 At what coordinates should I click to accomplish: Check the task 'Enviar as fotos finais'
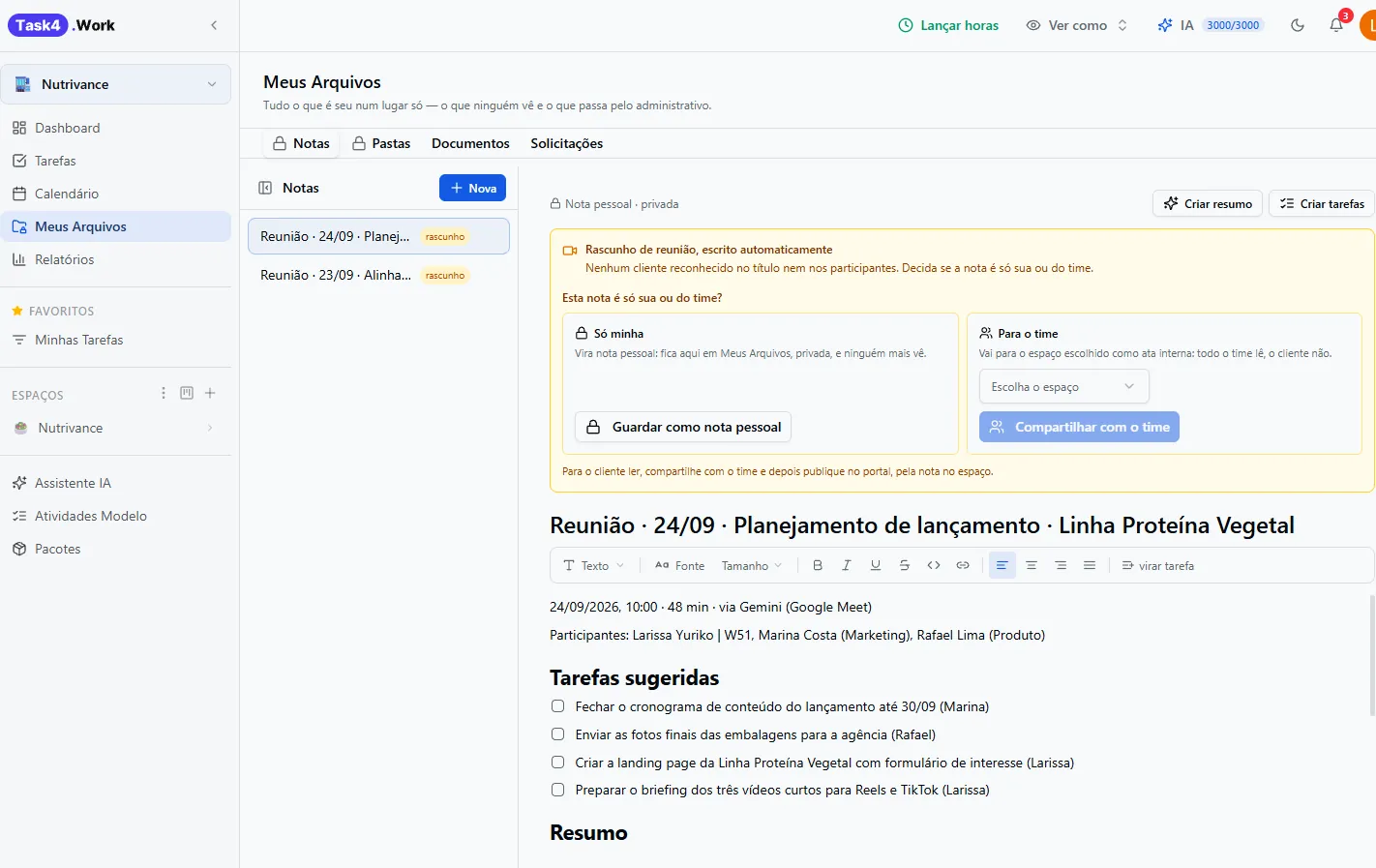click(x=558, y=734)
